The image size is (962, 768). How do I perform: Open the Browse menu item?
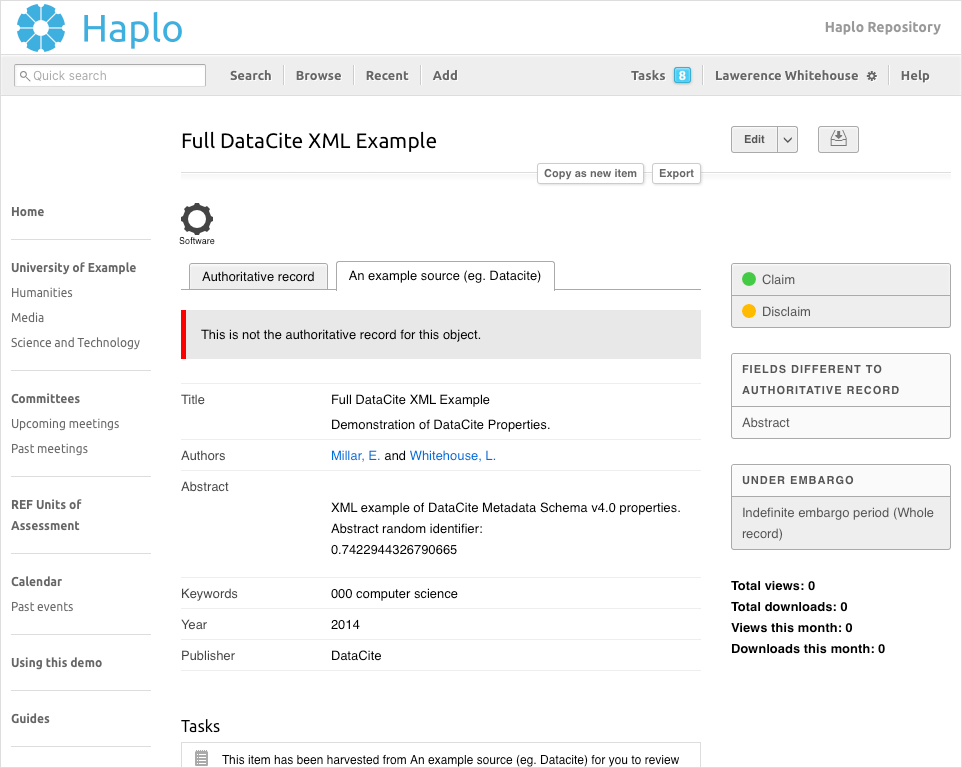318,75
